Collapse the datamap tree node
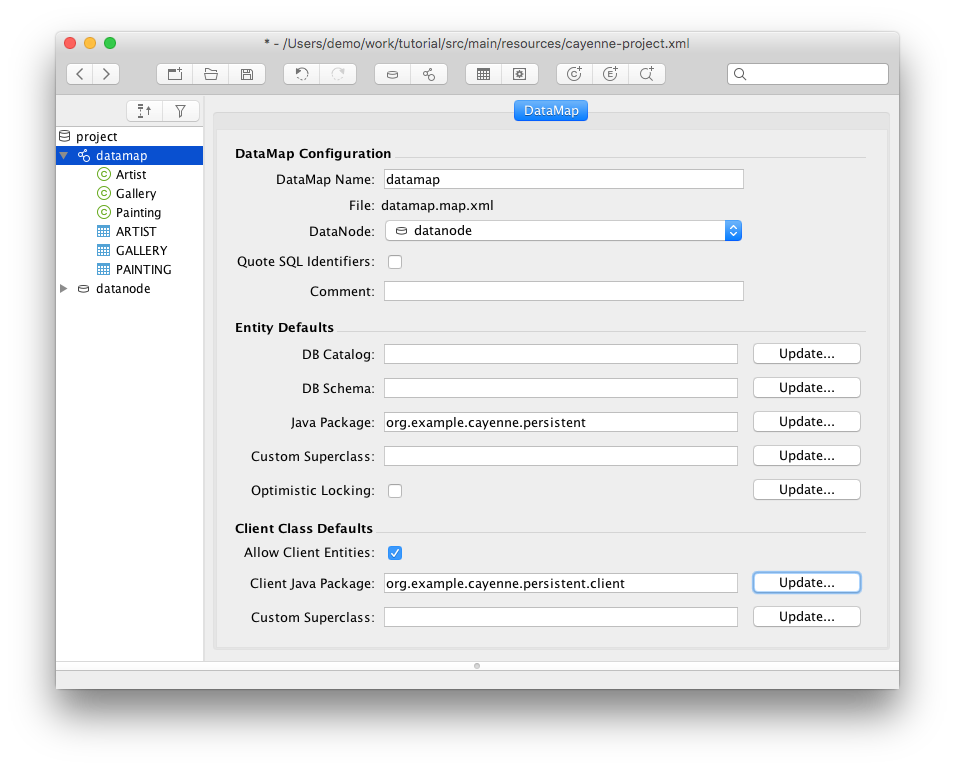This screenshot has width=955, height=769. (x=65, y=156)
